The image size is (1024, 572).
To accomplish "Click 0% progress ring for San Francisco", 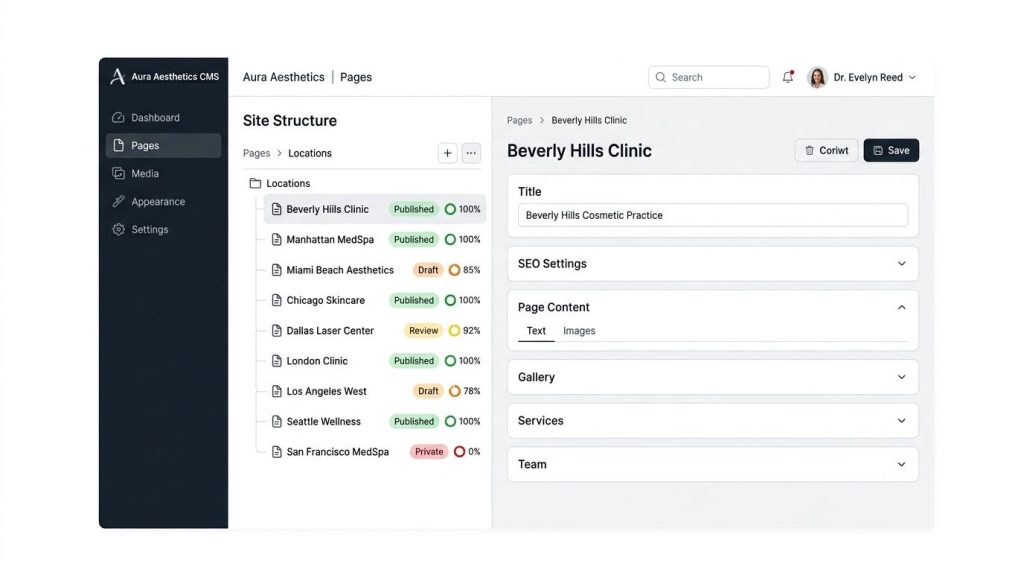I will (460, 452).
